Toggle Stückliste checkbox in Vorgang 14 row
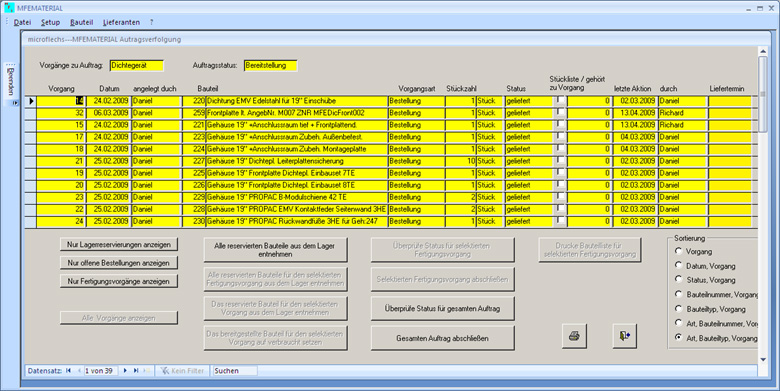 tap(560, 99)
